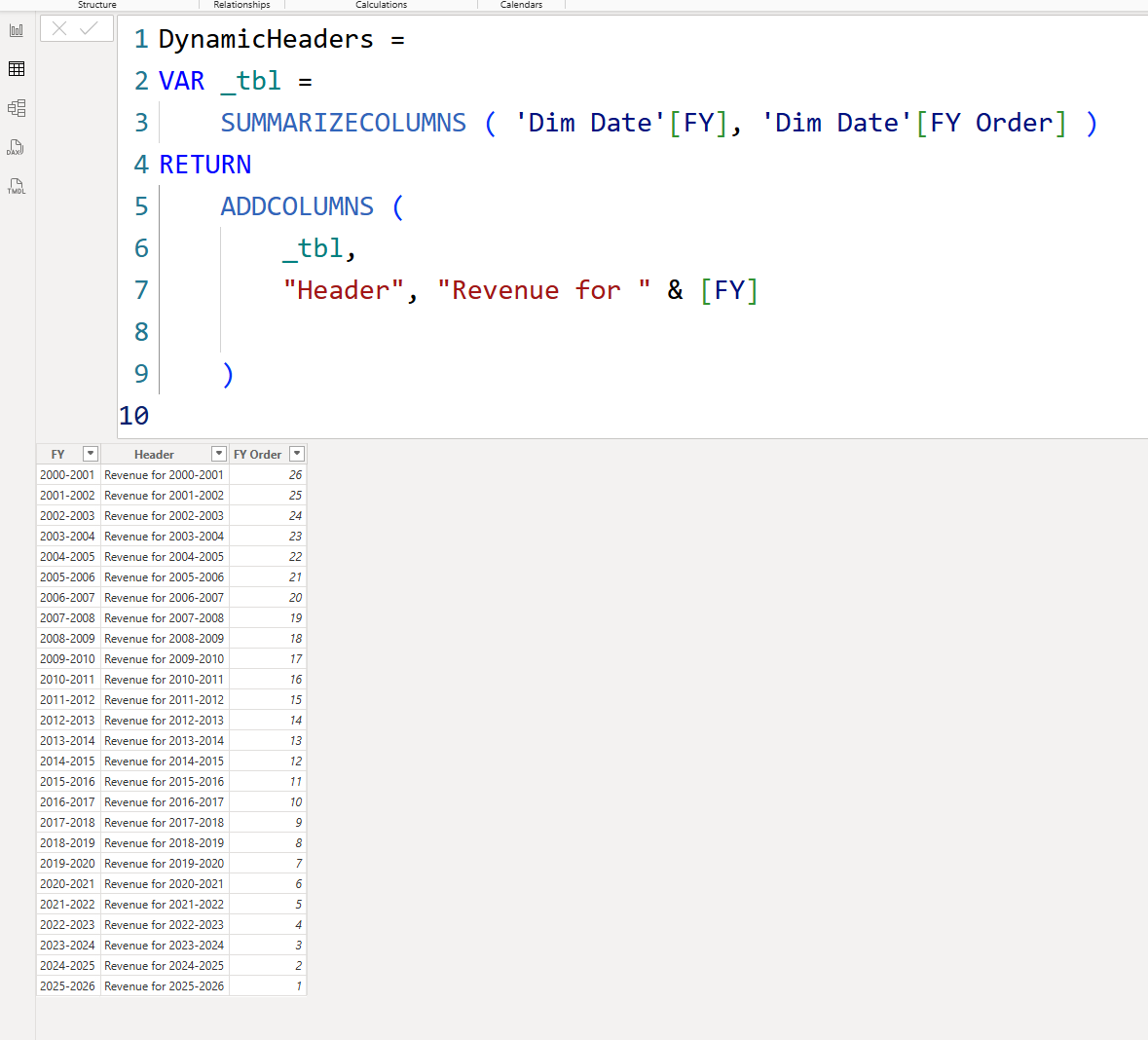This screenshot has height=1040, width=1148.
Task: Click the VAR keyword on line 2
Action: (181, 81)
